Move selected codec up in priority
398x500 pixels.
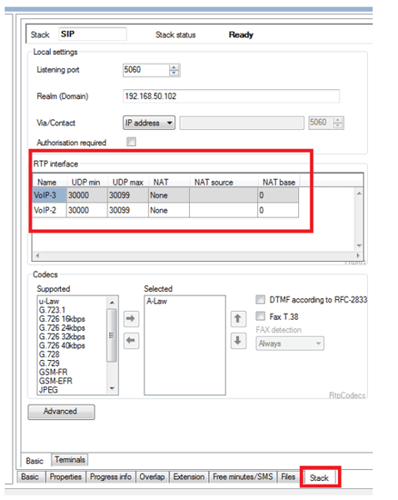tap(238, 319)
